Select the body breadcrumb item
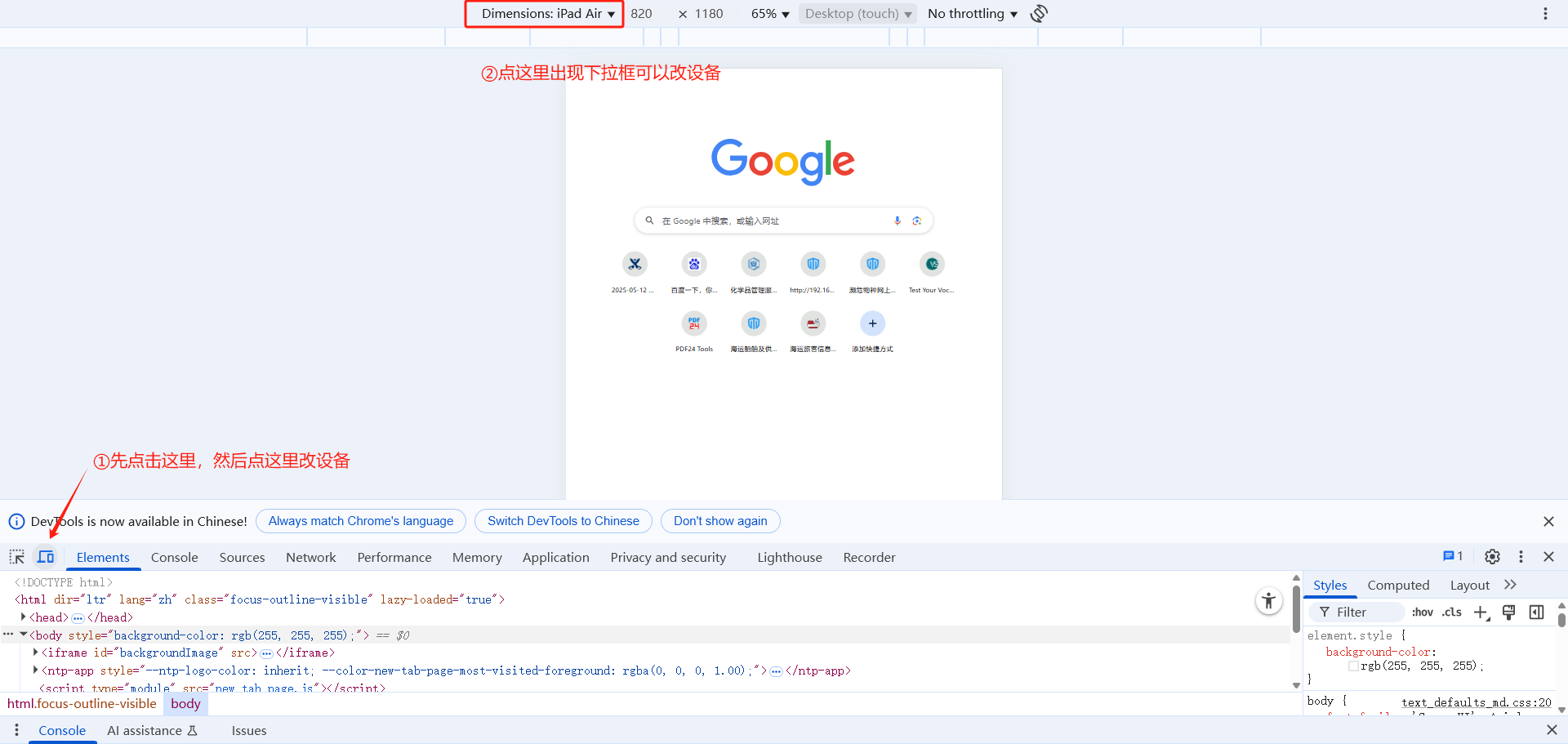 [185, 703]
